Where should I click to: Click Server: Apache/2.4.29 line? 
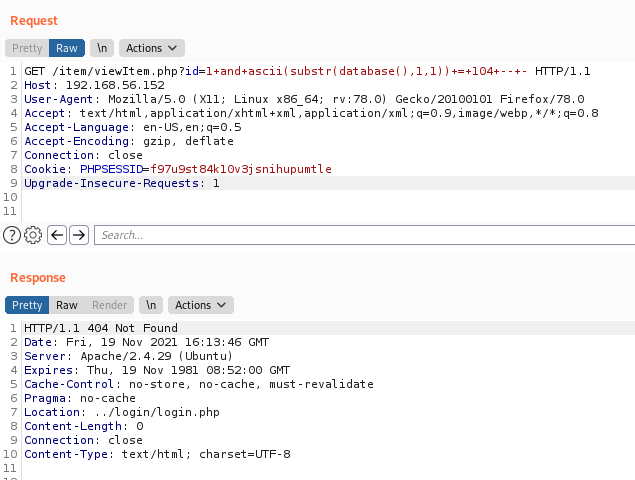click(x=129, y=356)
